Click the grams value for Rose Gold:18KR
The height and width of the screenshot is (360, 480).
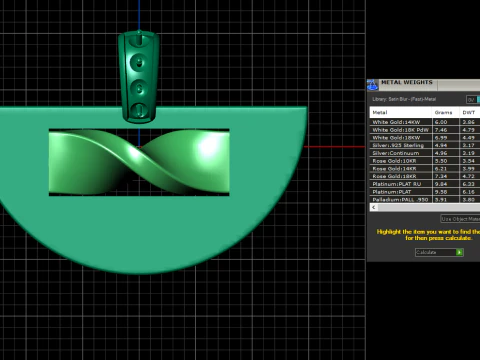(441, 176)
